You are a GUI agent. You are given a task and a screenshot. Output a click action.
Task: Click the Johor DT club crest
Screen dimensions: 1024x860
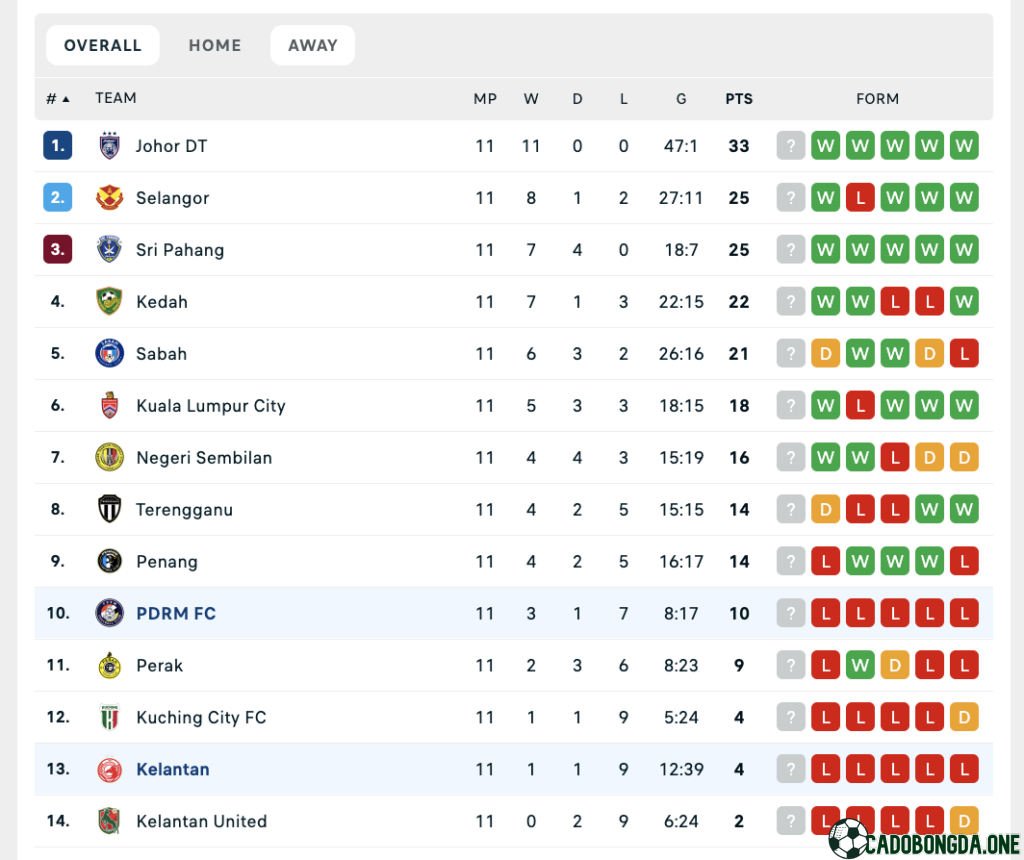(x=109, y=146)
